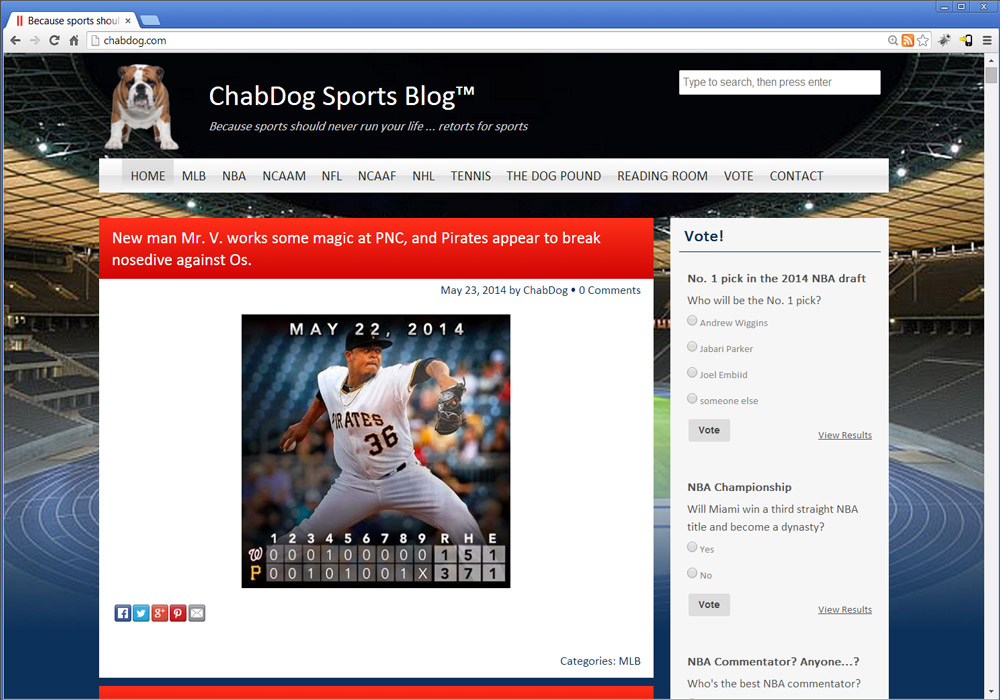Open VOTE navigation item
The image size is (1000, 700).
coord(739,176)
